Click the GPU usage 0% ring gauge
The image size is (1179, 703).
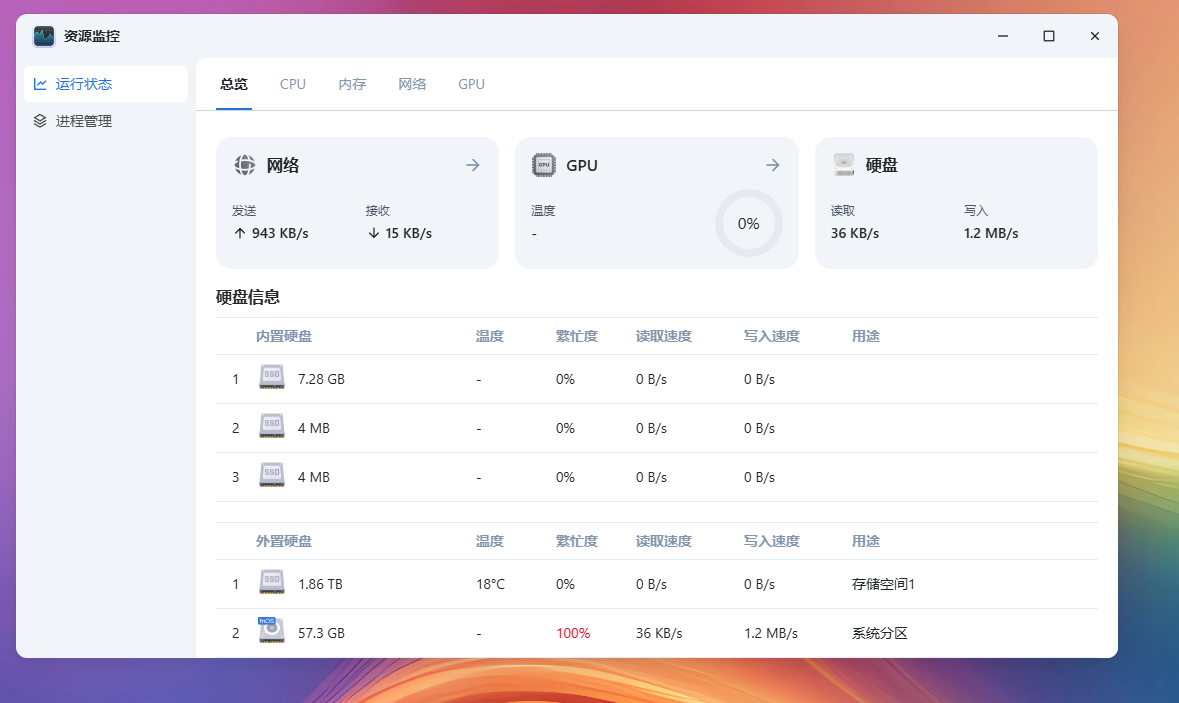point(748,223)
